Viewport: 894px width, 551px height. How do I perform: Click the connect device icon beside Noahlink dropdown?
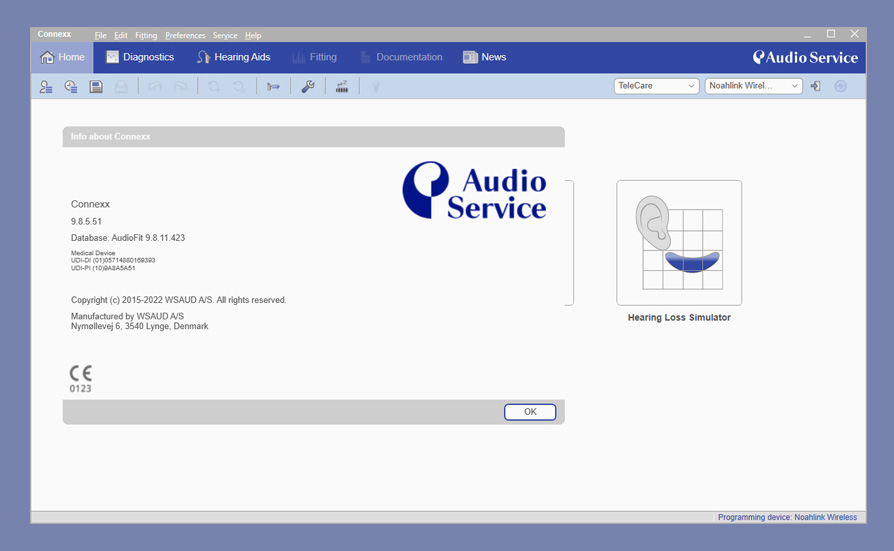[x=815, y=86]
